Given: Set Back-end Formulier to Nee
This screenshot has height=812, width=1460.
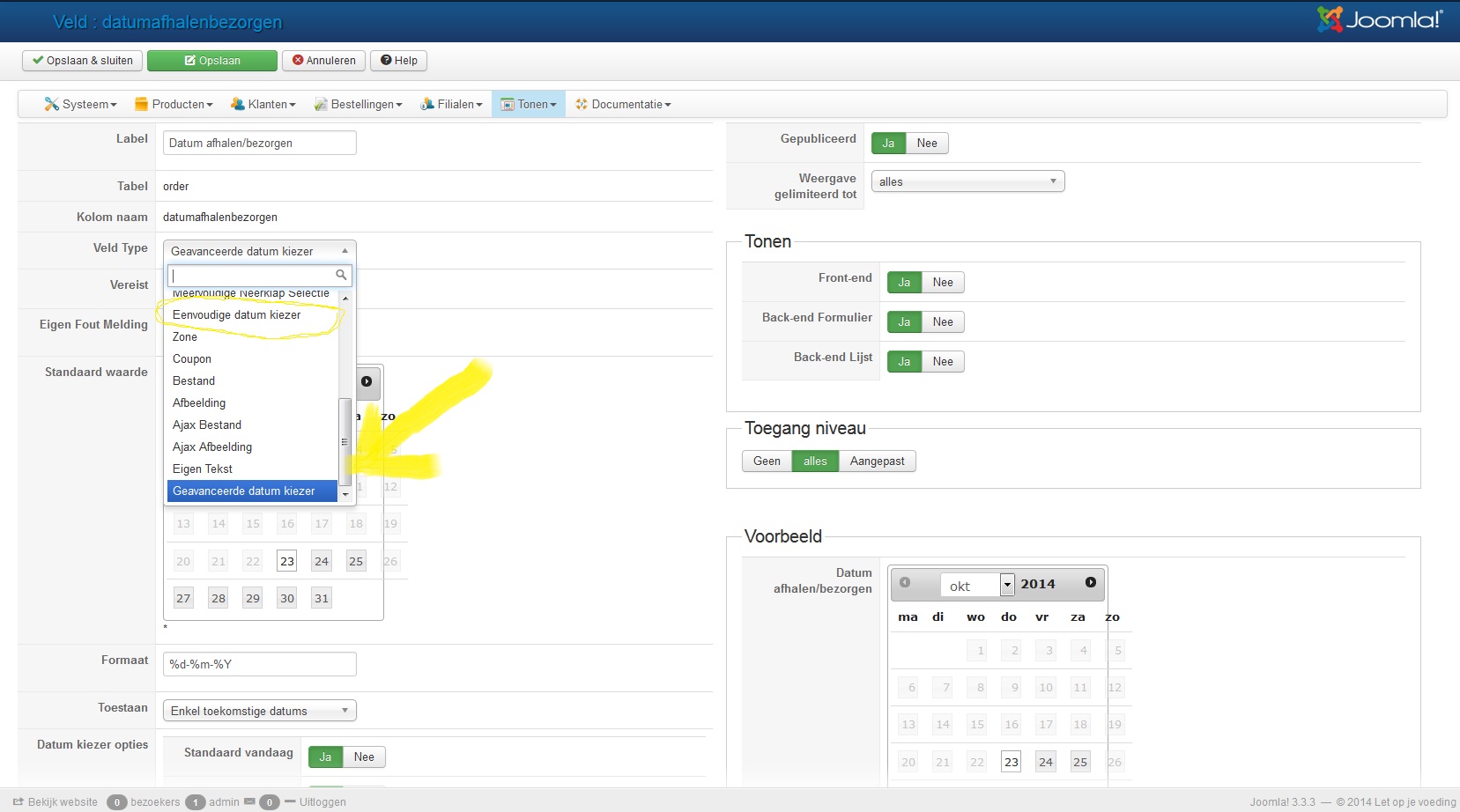Looking at the screenshot, I should [x=943, y=322].
